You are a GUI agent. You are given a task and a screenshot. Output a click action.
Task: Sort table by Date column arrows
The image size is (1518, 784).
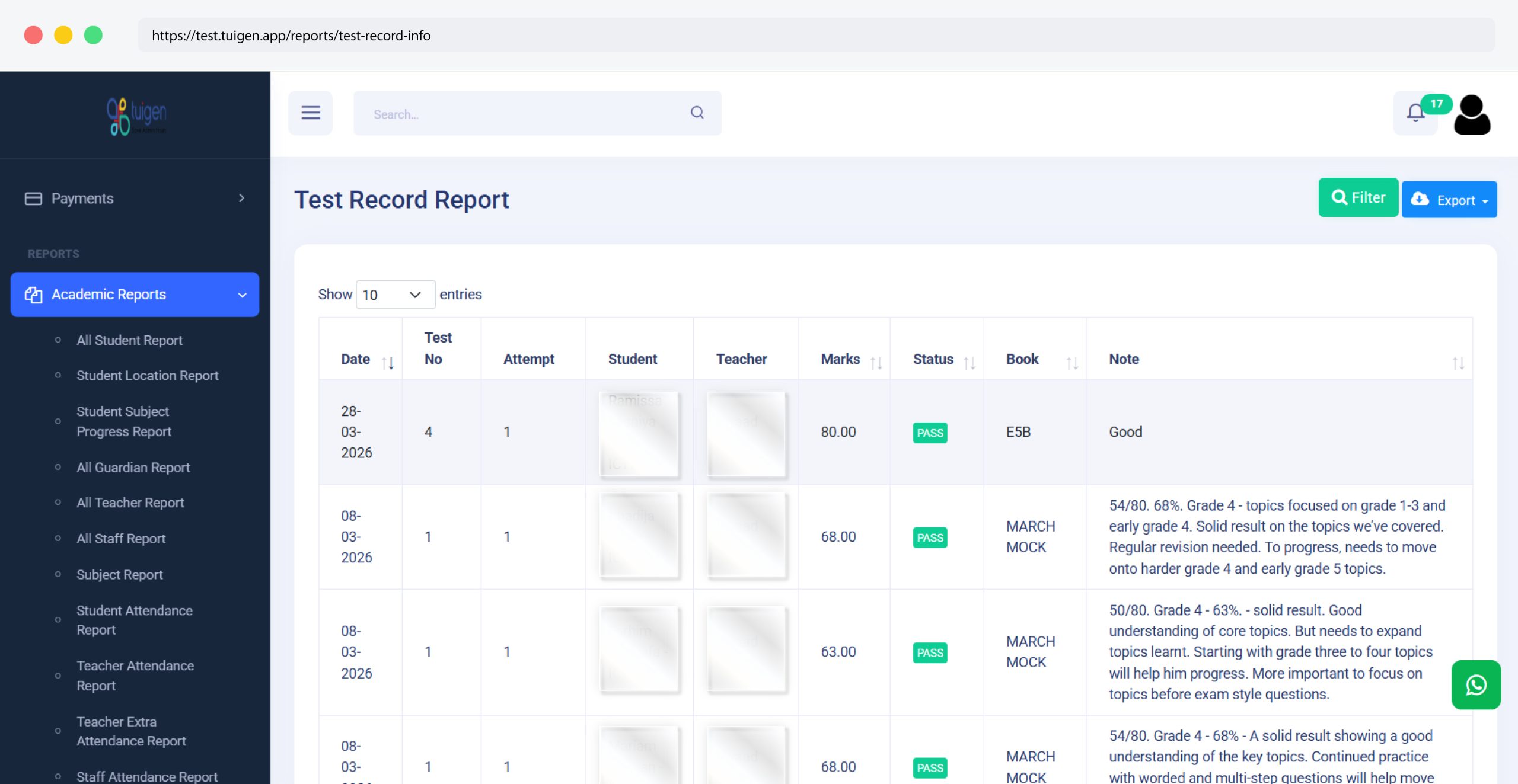click(388, 362)
